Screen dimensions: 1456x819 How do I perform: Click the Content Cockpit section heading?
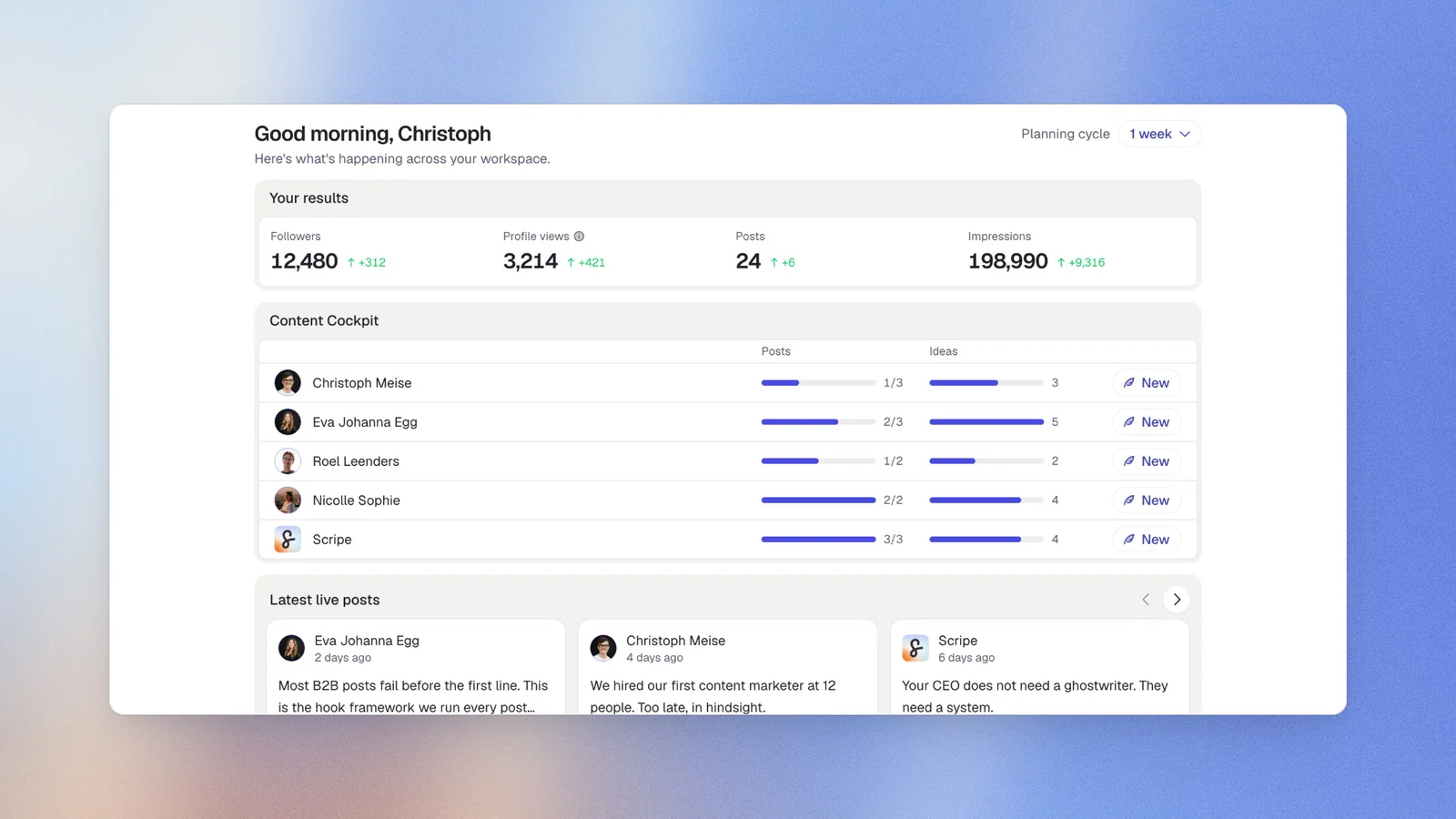point(324,320)
